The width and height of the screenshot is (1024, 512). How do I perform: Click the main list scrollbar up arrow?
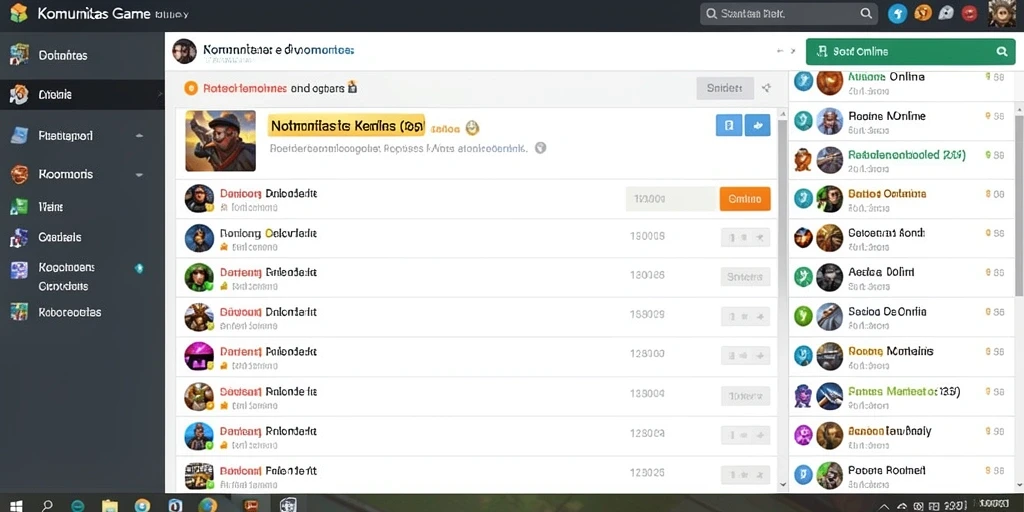pyautogui.click(x=783, y=113)
